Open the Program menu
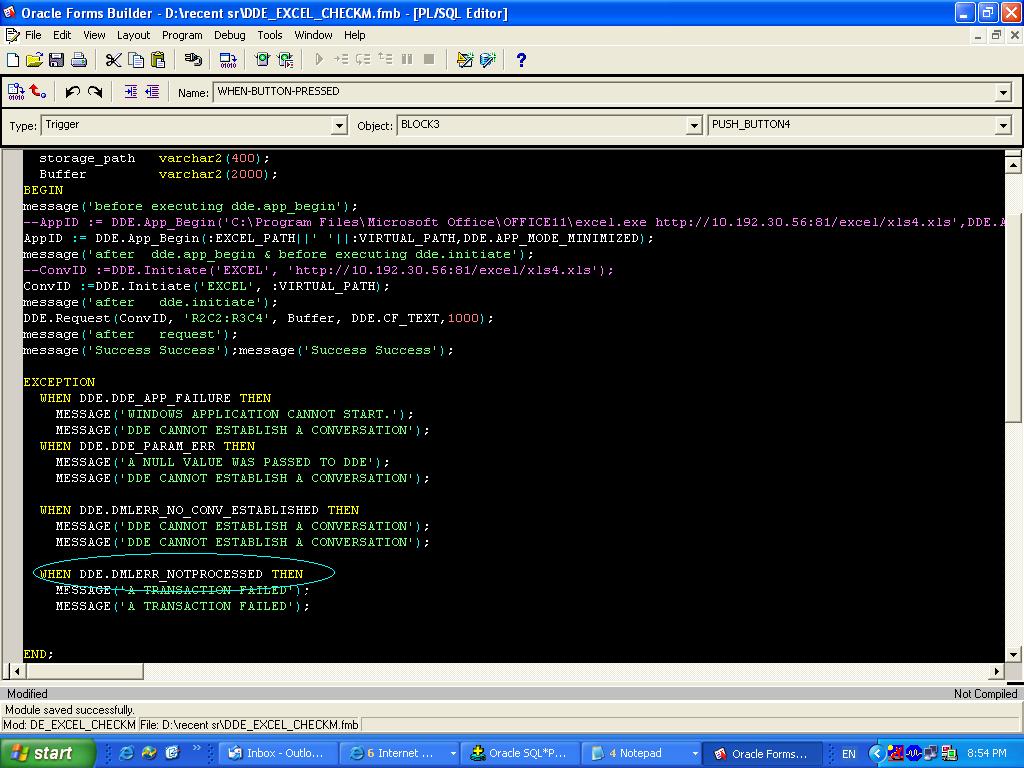Viewport: 1024px width, 768px height. pyautogui.click(x=182, y=35)
